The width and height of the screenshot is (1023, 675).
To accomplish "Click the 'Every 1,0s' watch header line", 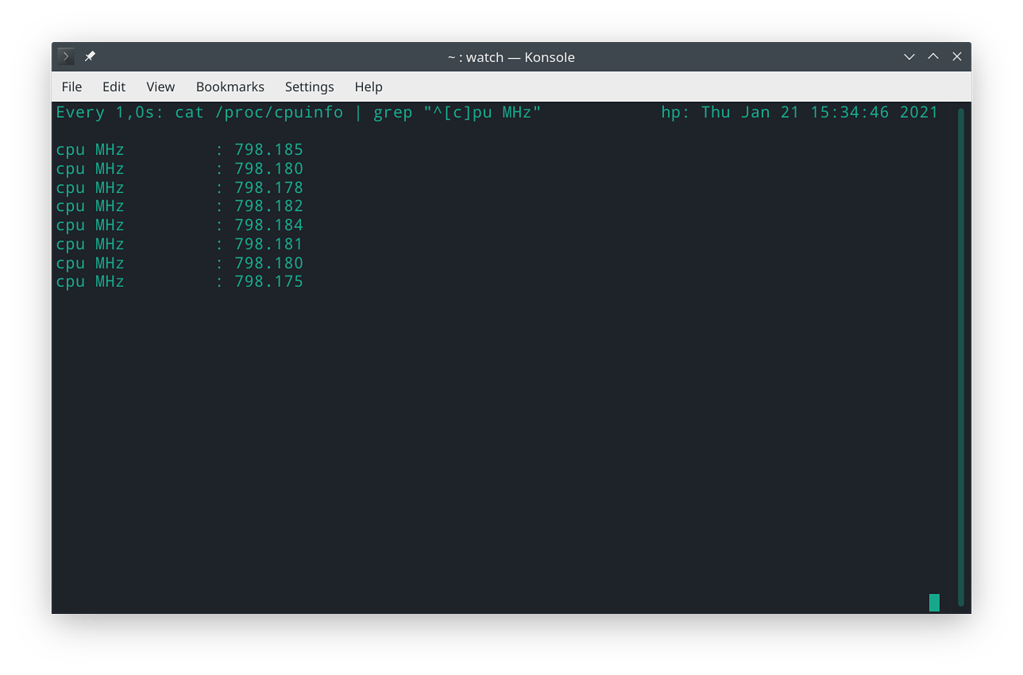I will pyautogui.click(x=110, y=112).
